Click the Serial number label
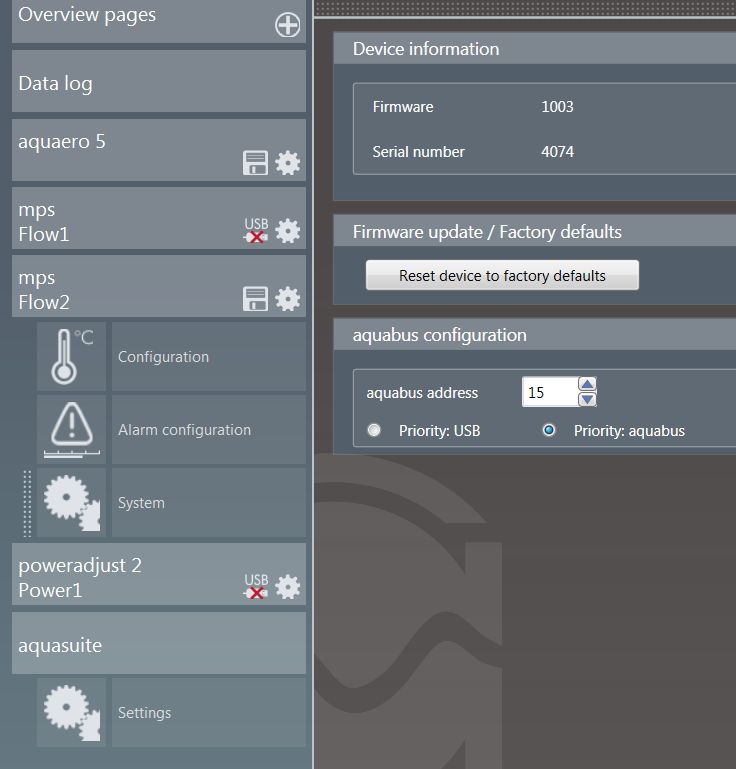 [x=418, y=152]
